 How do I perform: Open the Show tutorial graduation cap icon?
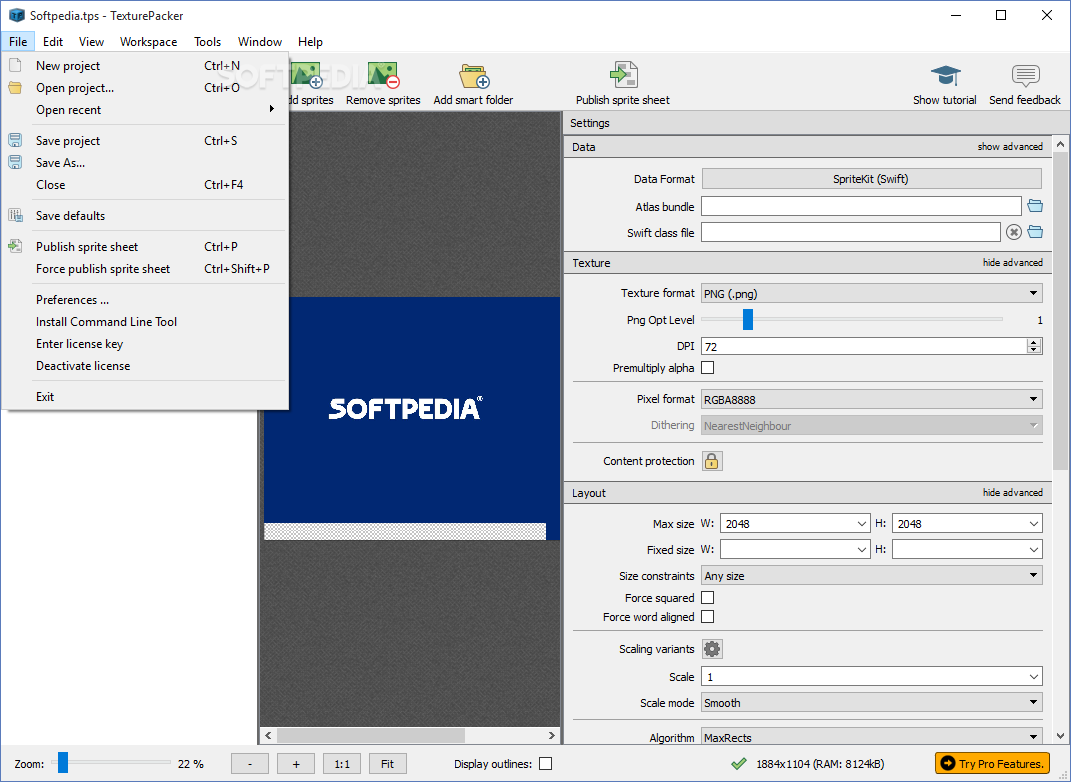point(945,75)
